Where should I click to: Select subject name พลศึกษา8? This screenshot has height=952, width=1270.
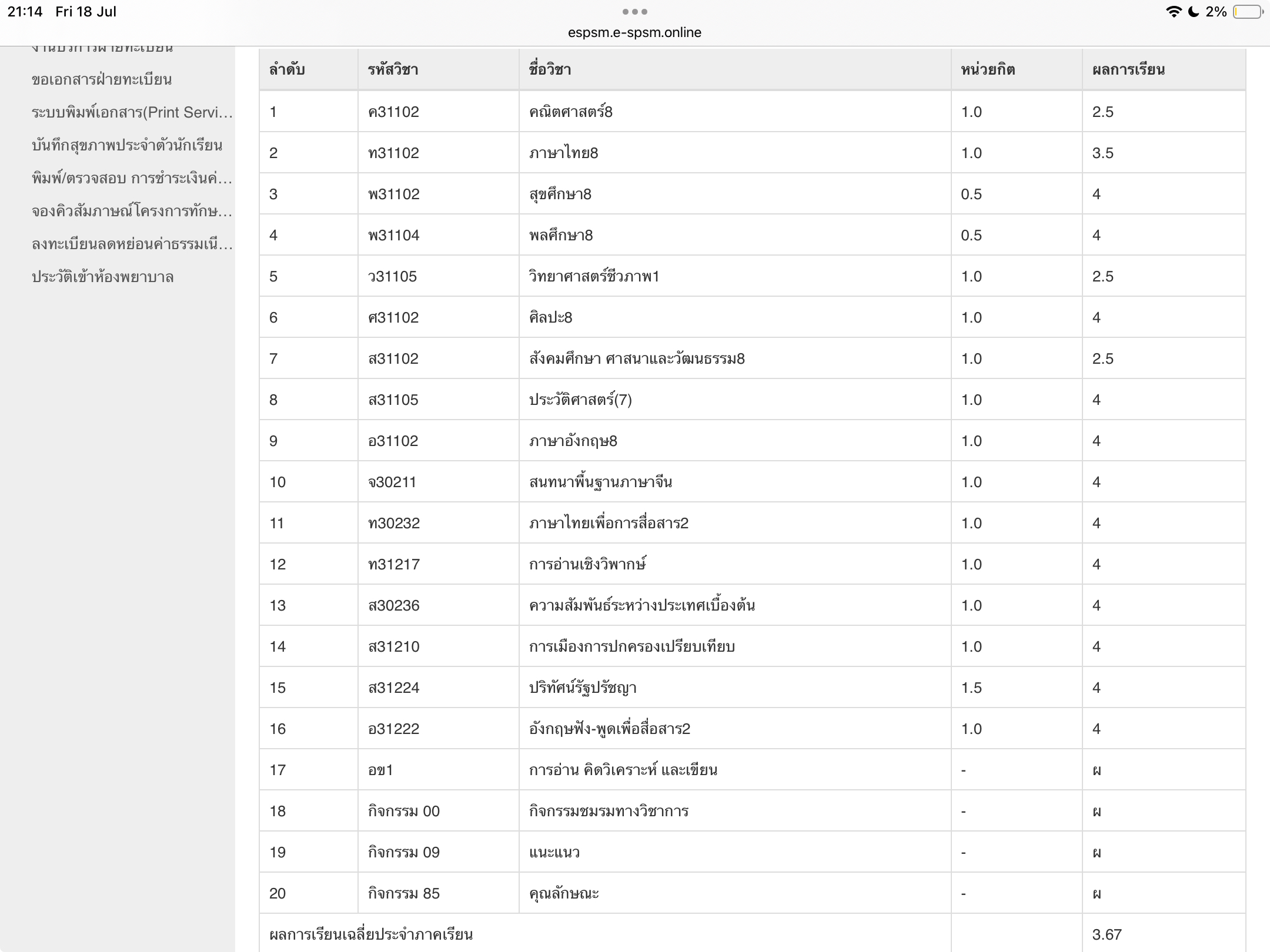coord(561,235)
